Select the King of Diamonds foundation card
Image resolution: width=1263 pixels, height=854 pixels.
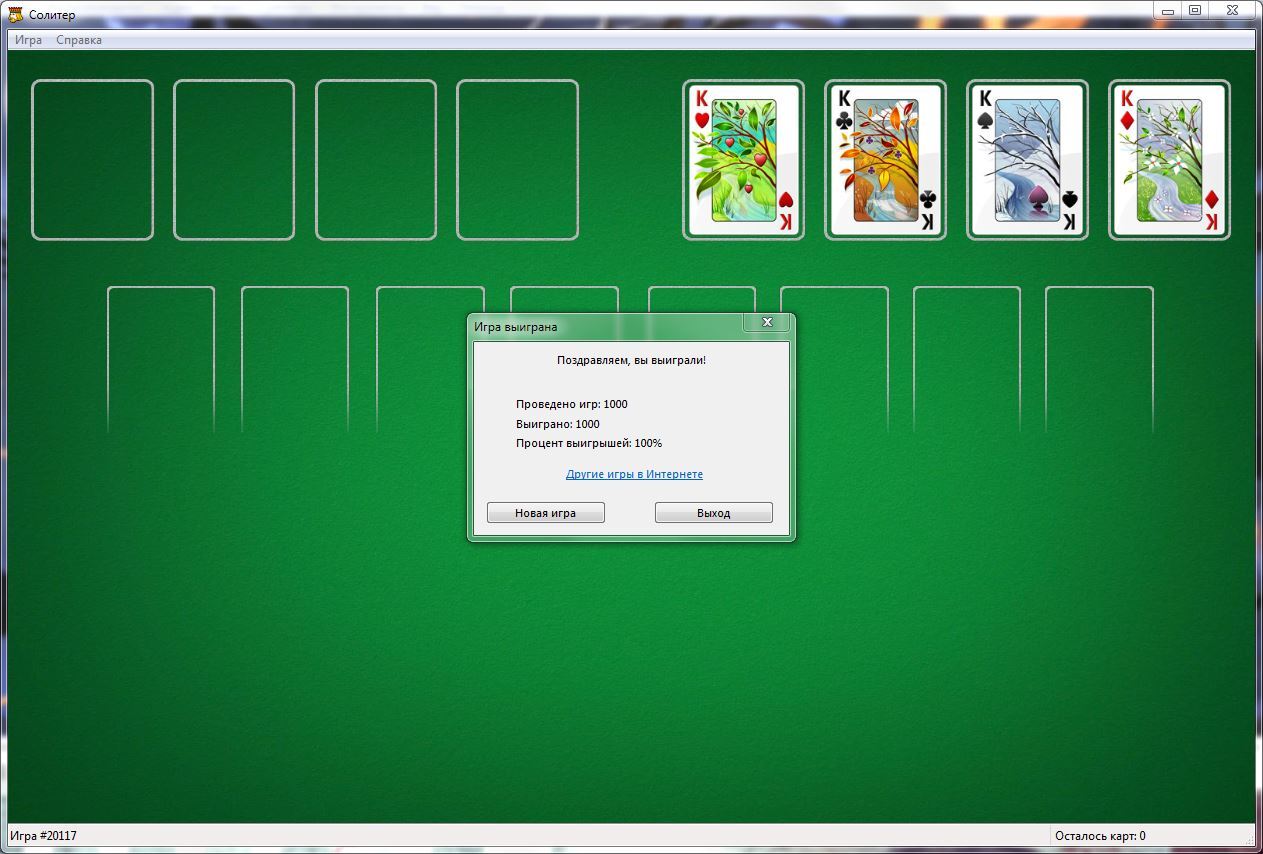1169,160
